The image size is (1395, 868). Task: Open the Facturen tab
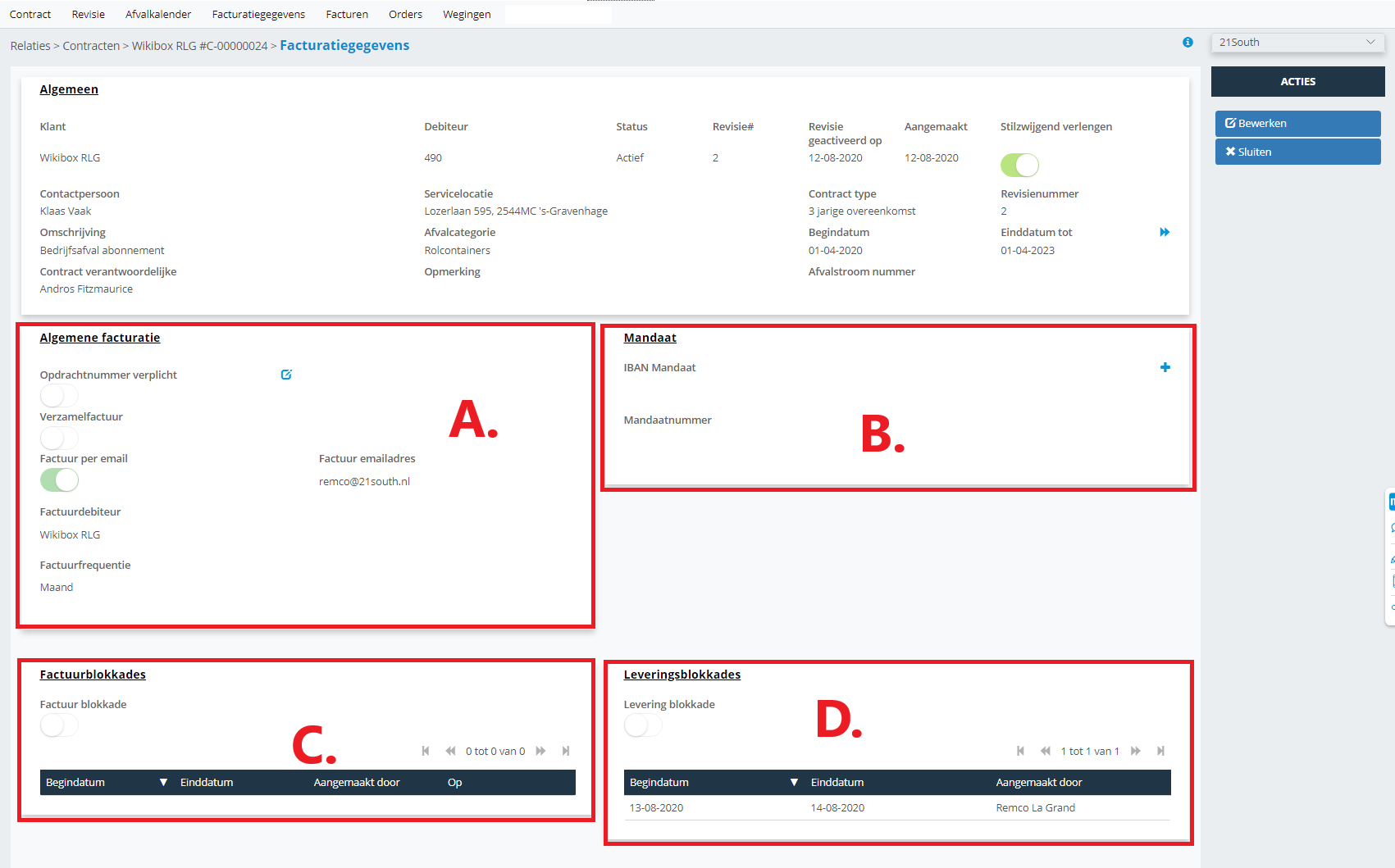[x=347, y=14]
